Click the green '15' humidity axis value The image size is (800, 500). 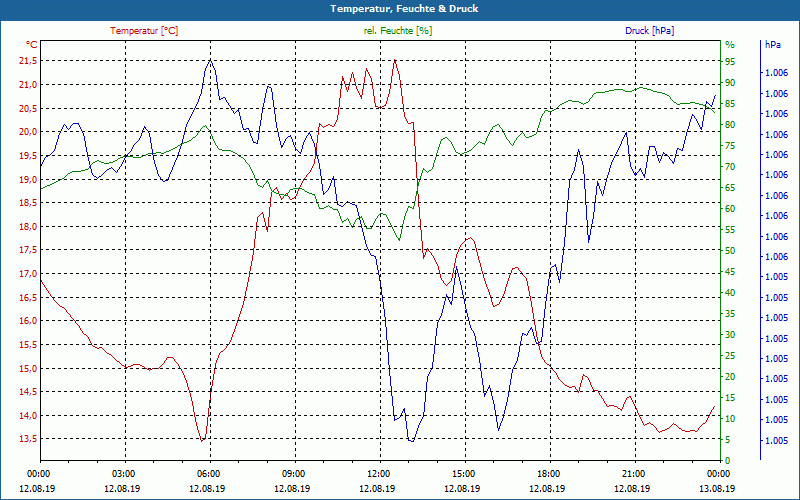(730, 398)
